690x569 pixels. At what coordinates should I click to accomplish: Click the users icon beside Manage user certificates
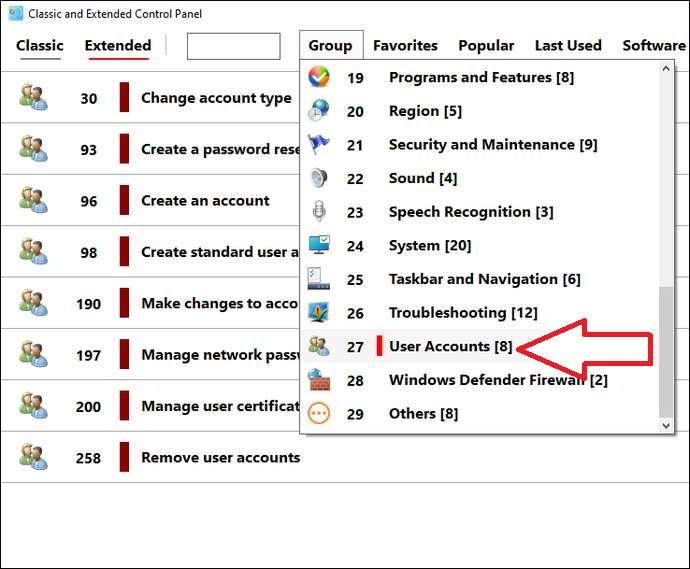click(33, 406)
